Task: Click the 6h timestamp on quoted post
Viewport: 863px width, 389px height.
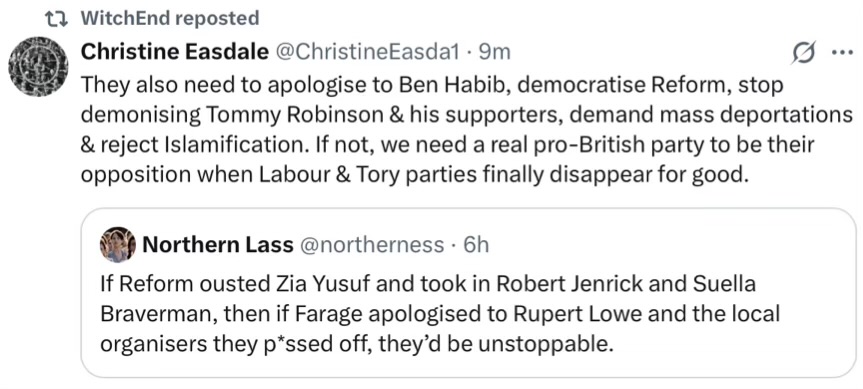Action: point(476,245)
